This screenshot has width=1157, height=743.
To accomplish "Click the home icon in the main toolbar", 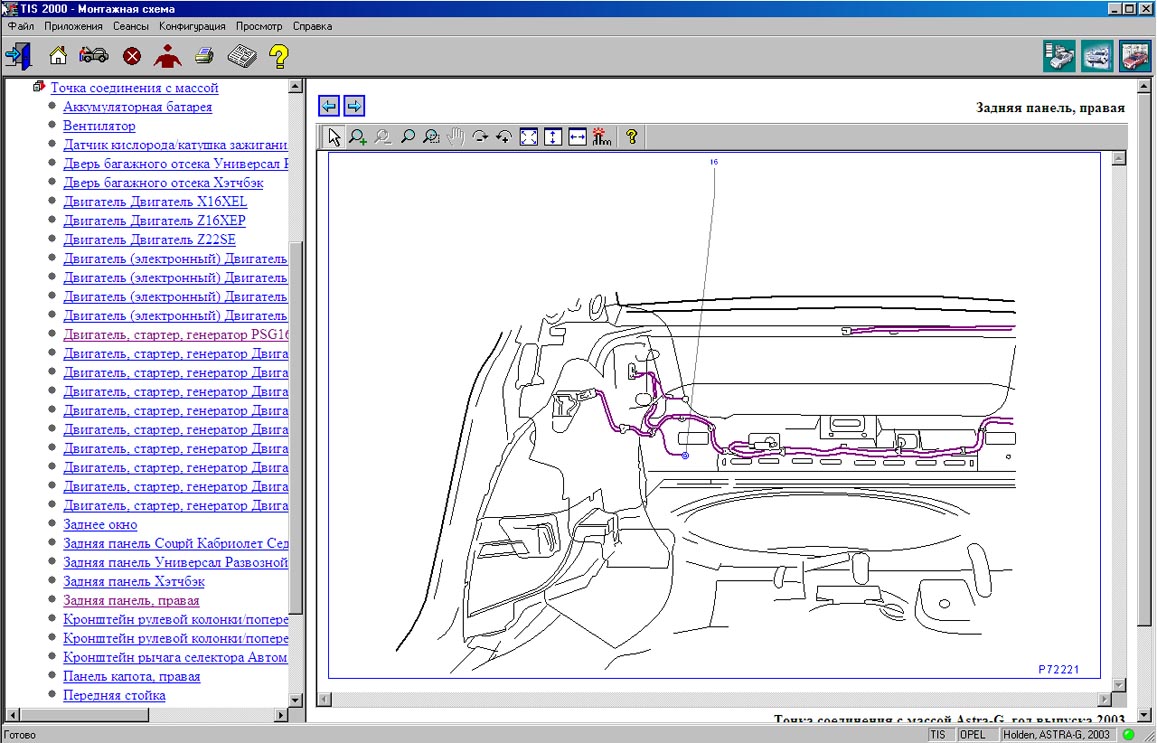I will [58, 56].
